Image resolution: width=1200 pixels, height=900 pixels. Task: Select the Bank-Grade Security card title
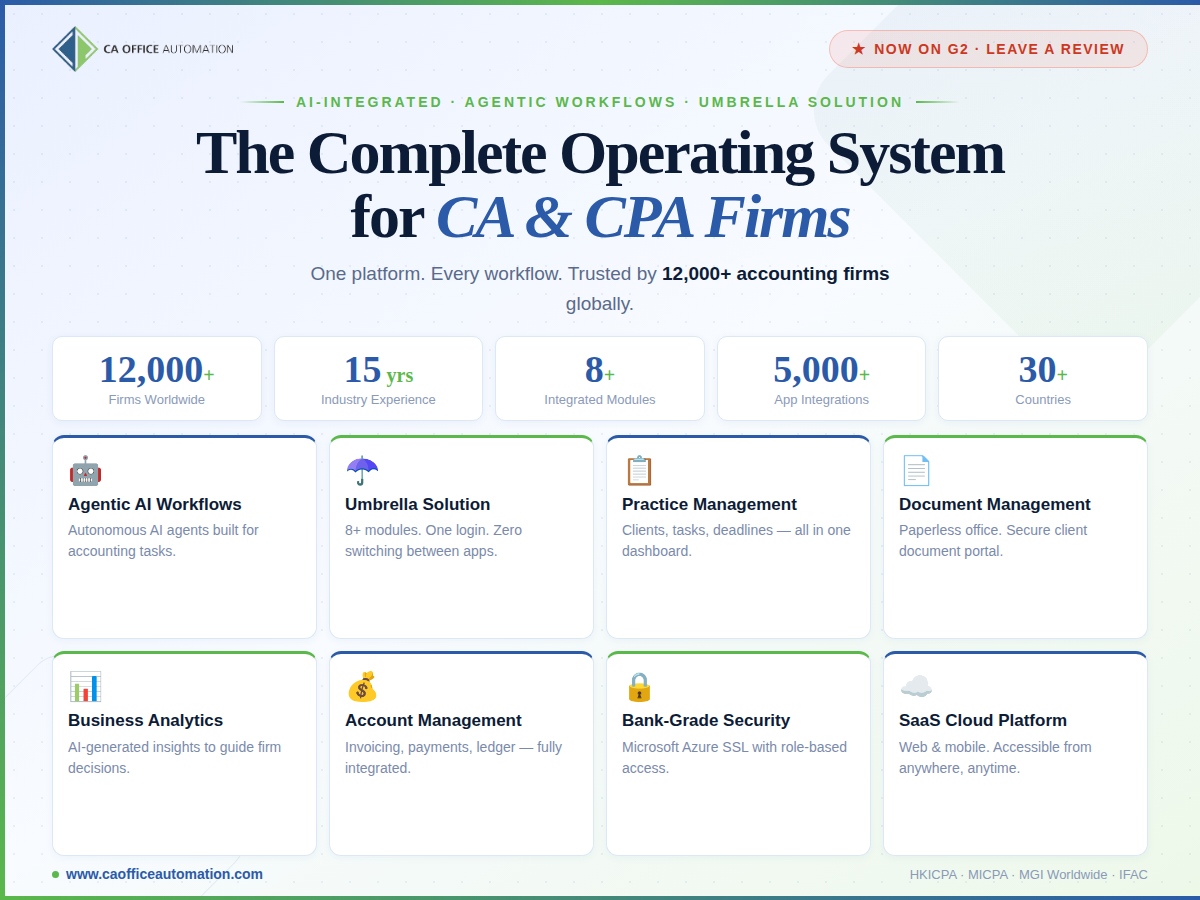pyautogui.click(x=706, y=720)
